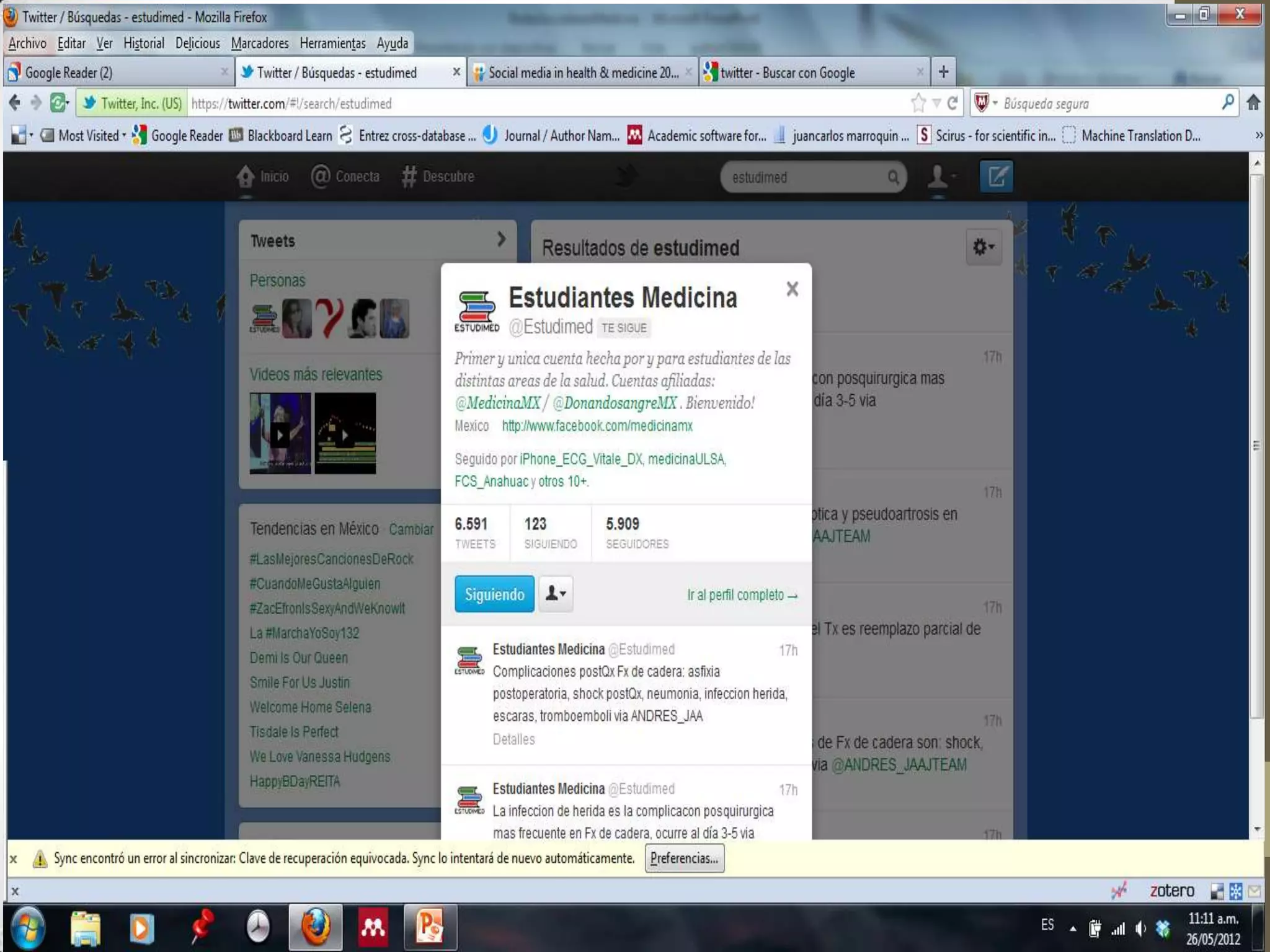
Task: Click the Twitter search magnifier icon
Action: point(893,178)
